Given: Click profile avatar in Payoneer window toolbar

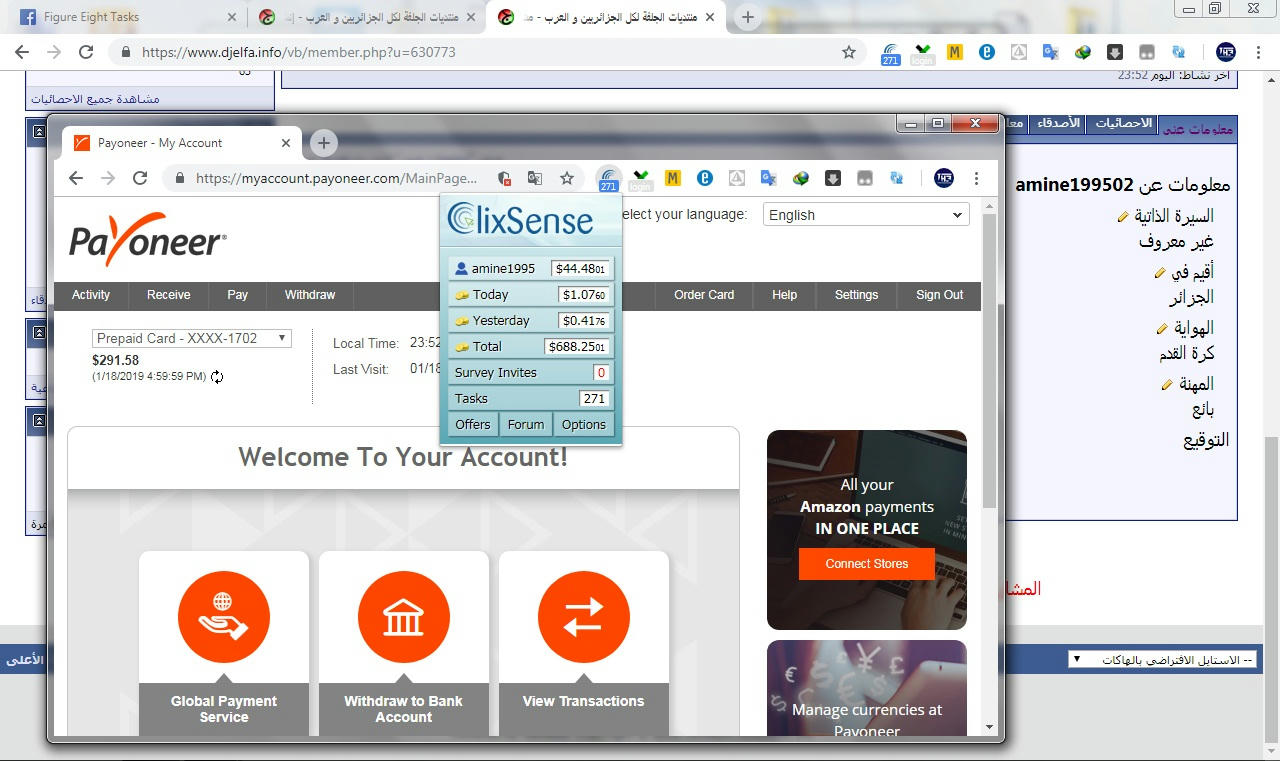Looking at the screenshot, I should point(944,178).
